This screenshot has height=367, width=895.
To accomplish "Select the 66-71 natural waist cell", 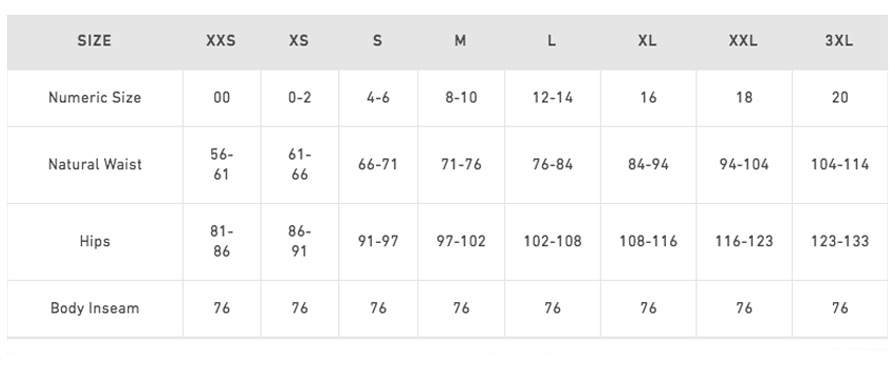I will tap(378, 165).
